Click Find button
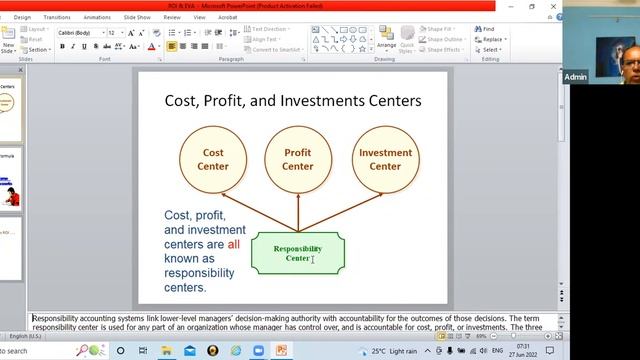 pos(484,29)
